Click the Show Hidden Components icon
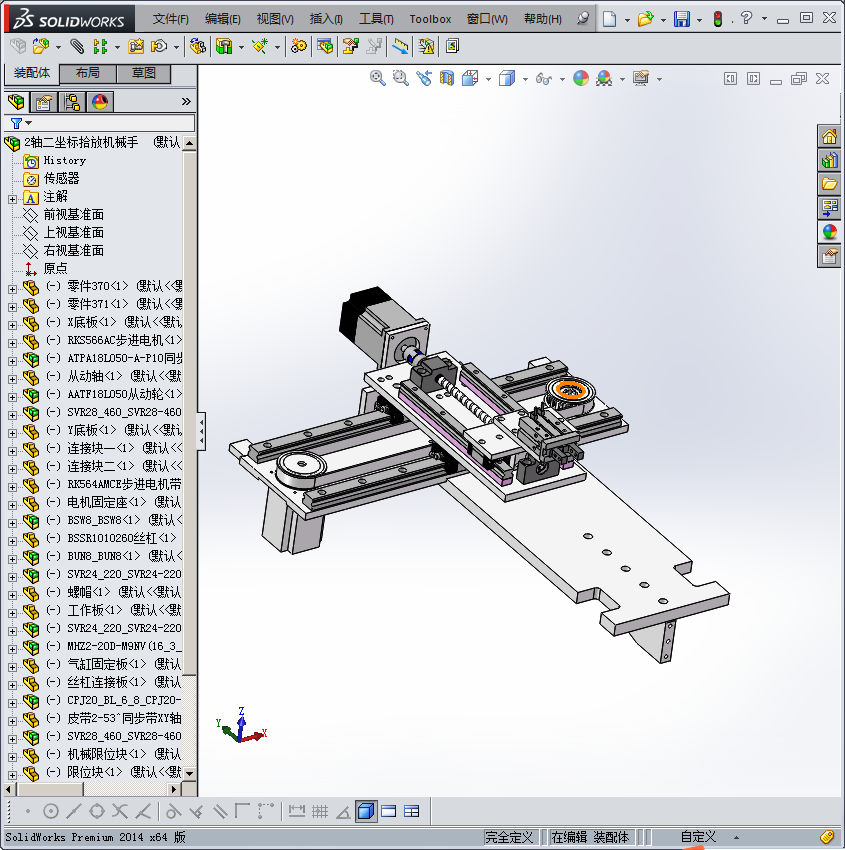This screenshot has height=850, width=845. pyautogui.click(x=197, y=47)
